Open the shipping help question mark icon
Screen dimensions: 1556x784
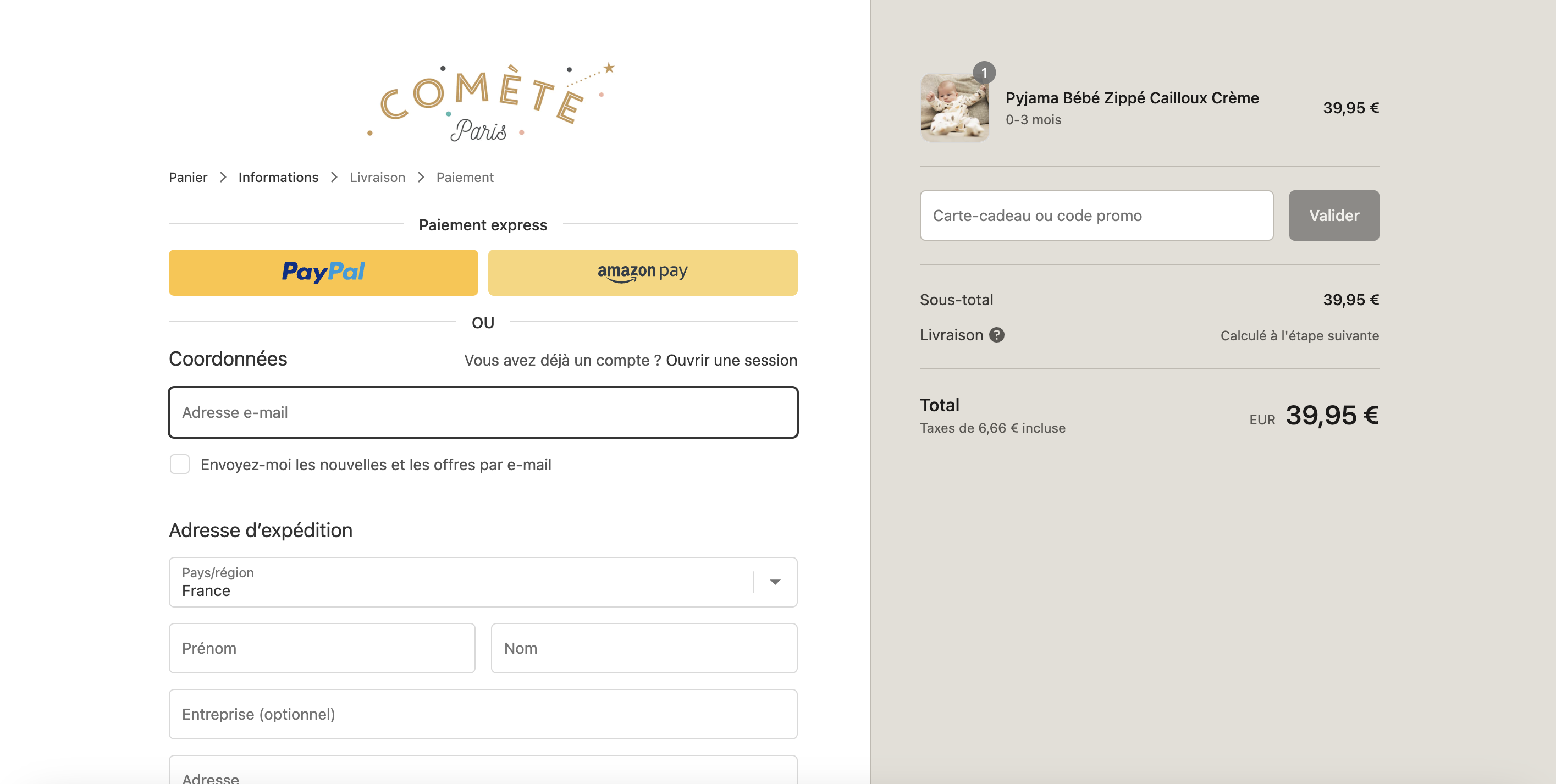pos(997,335)
